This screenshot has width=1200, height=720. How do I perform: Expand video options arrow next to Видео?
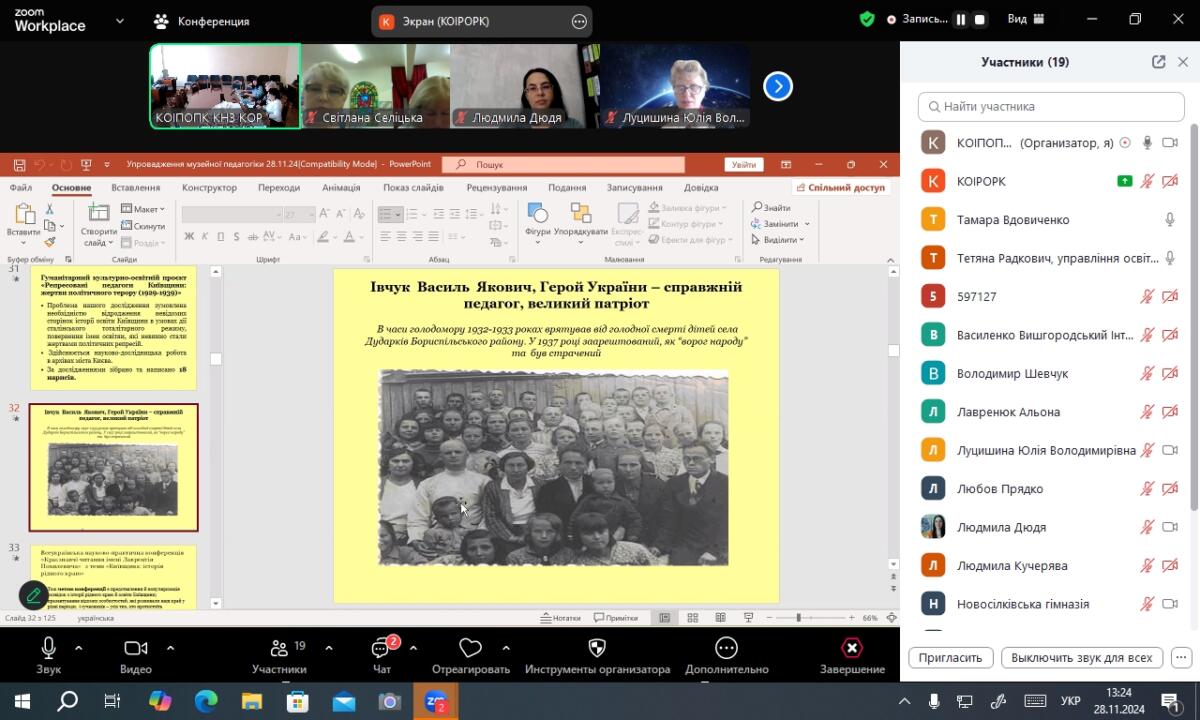(x=170, y=647)
